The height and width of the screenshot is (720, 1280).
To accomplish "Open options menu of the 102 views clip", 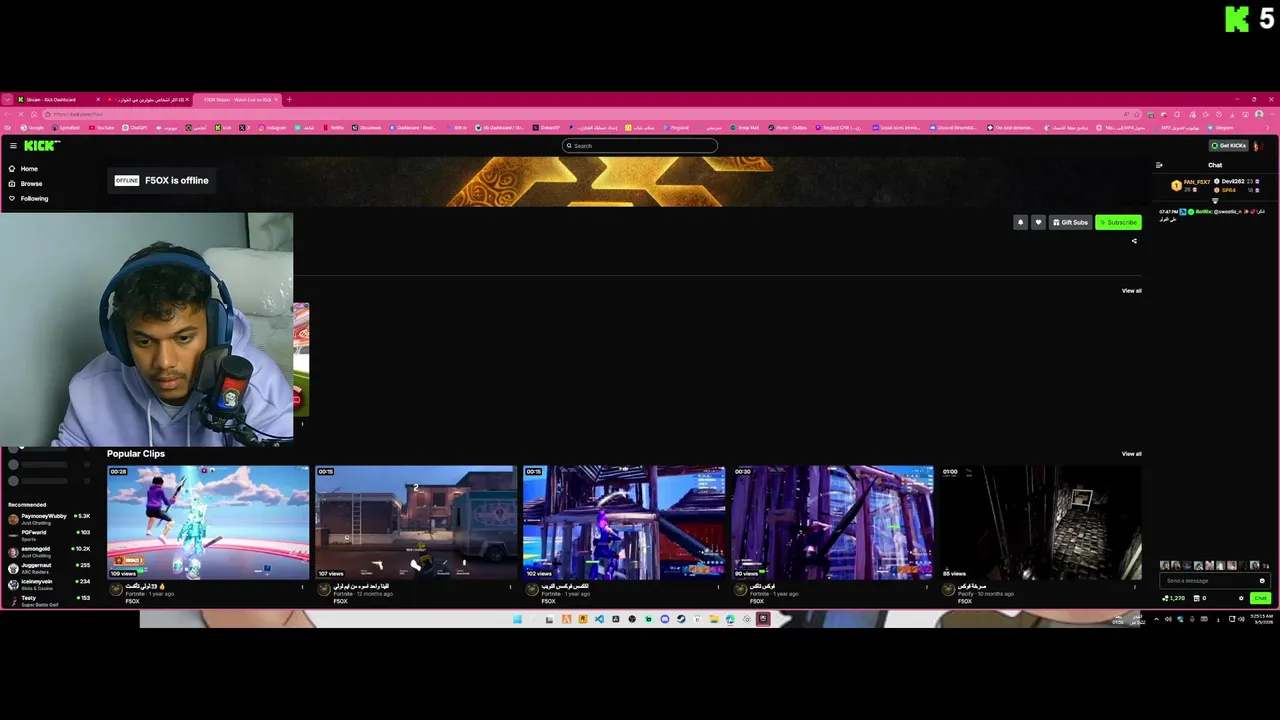I will click(719, 587).
